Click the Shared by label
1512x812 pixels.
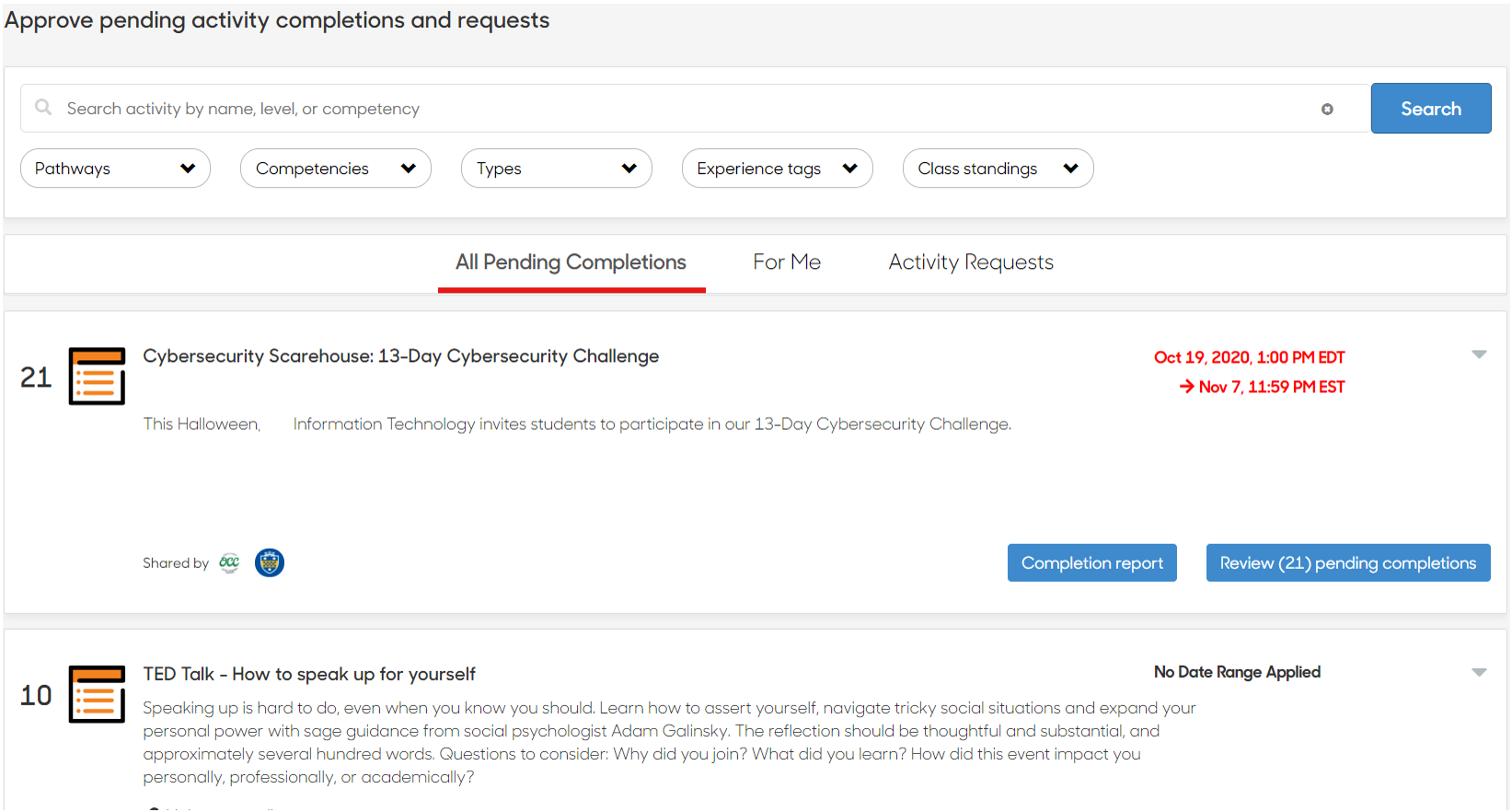pyautogui.click(x=176, y=563)
